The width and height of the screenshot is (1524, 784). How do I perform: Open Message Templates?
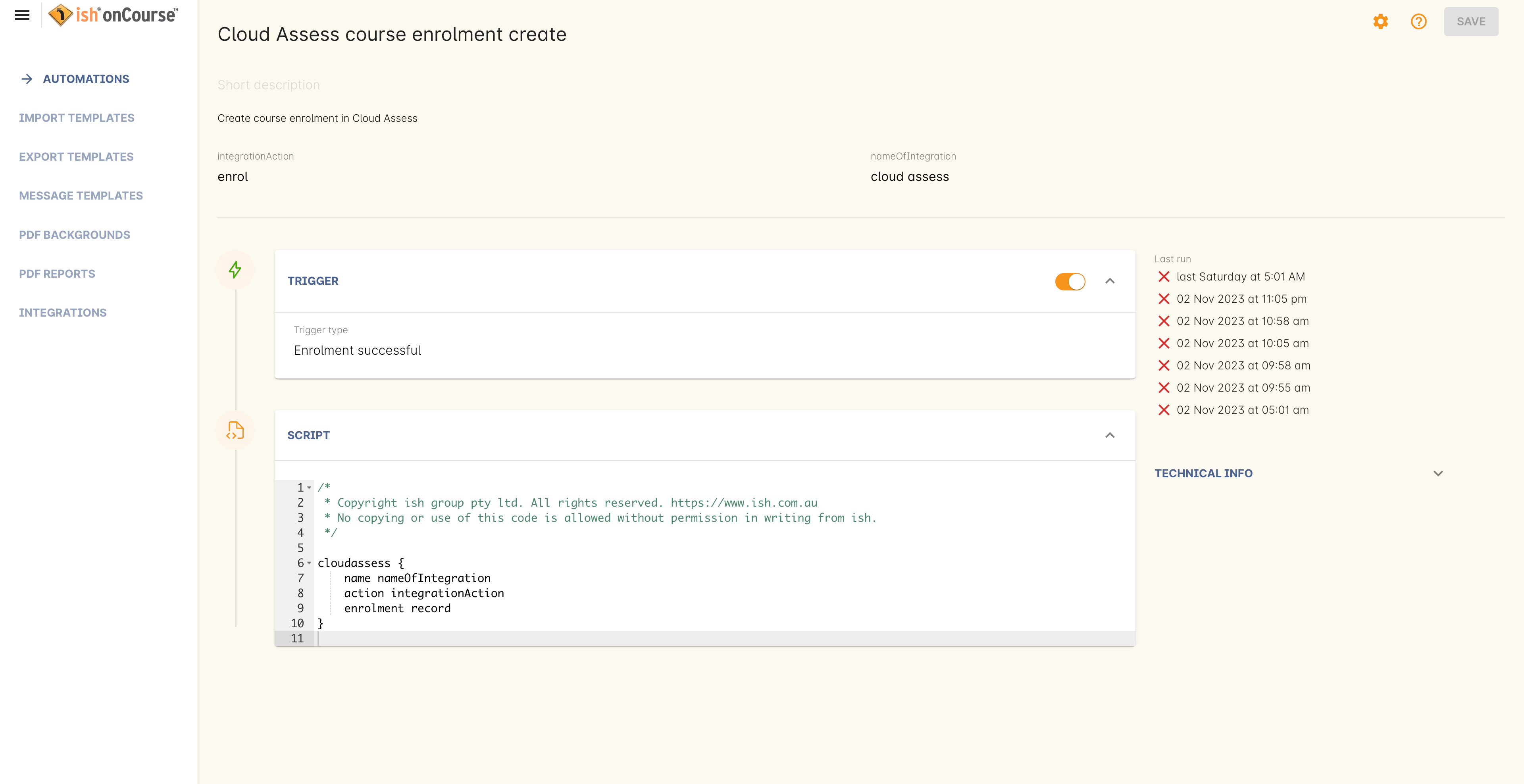[81, 196]
